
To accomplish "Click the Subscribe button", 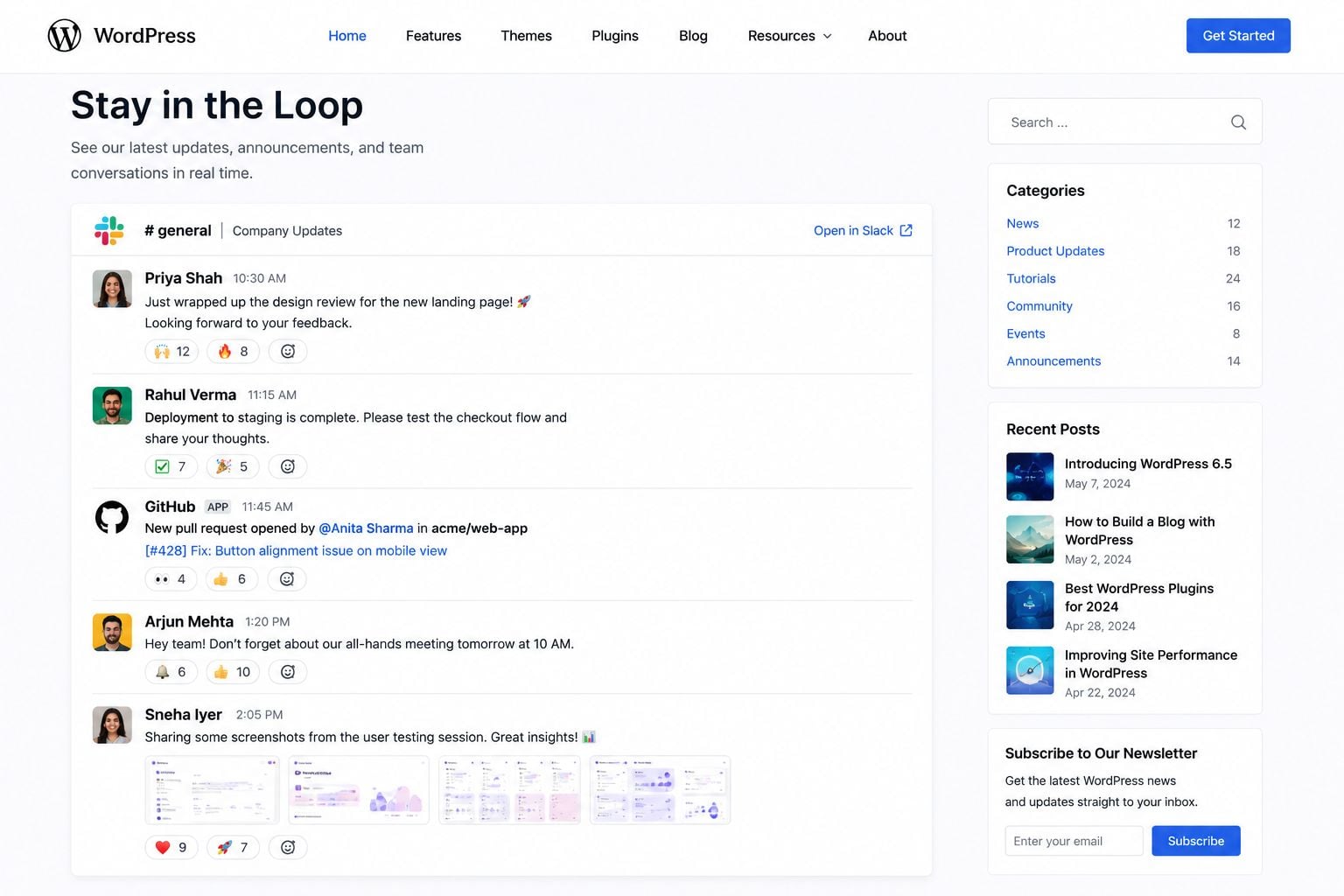I will tap(1196, 841).
